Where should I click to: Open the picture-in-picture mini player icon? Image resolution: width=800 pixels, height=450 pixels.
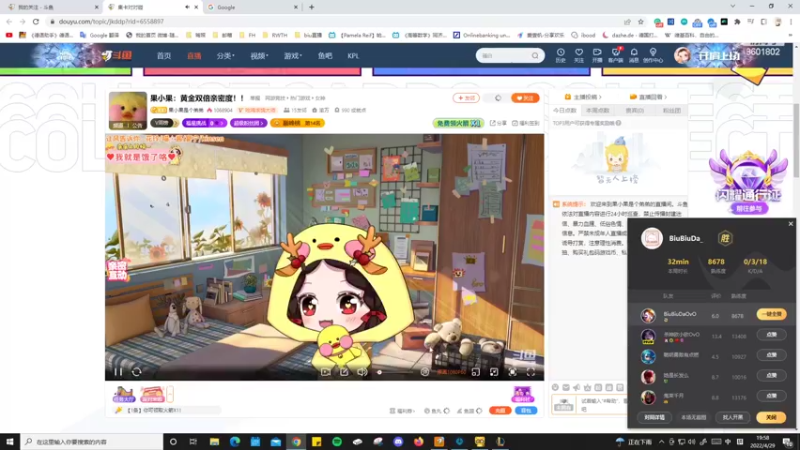tap(476, 372)
